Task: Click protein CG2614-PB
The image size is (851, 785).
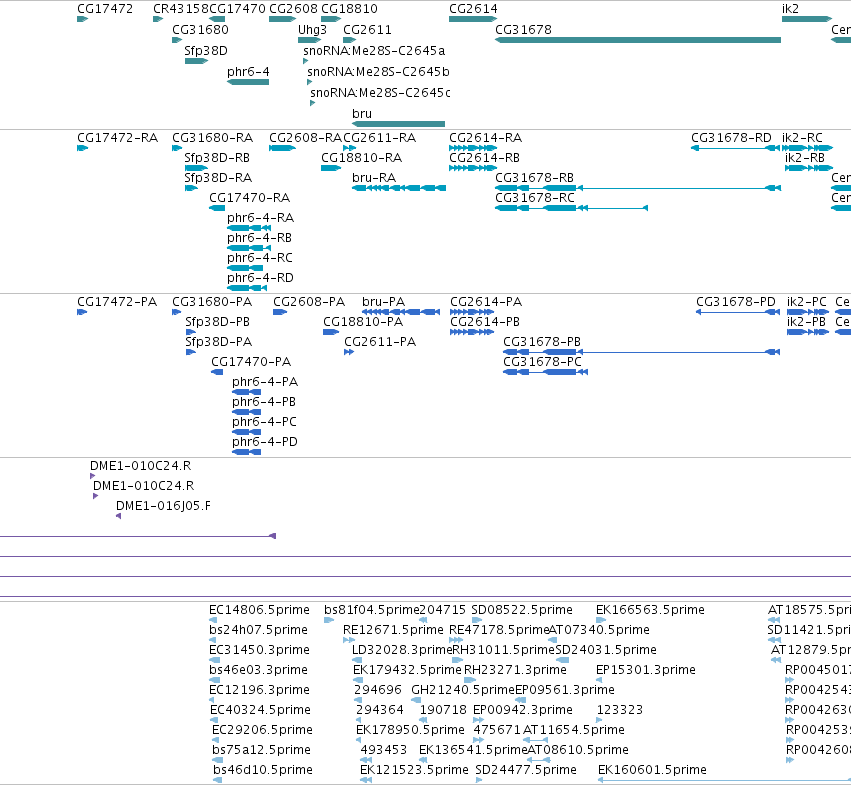Action: [x=485, y=322]
